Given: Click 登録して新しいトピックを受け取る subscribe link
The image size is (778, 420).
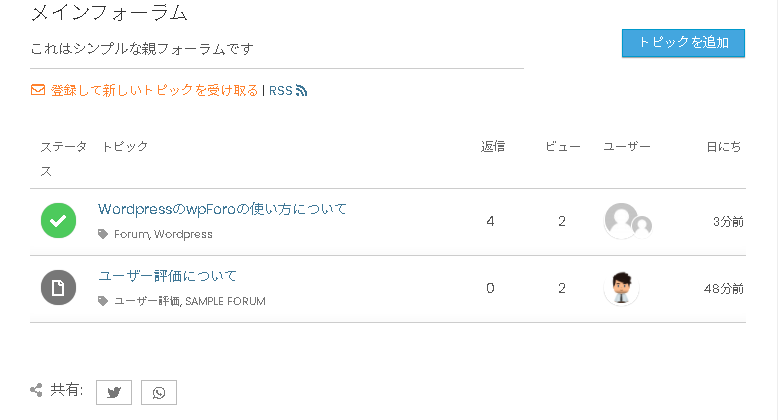Looking at the screenshot, I should click(x=154, y=90).
